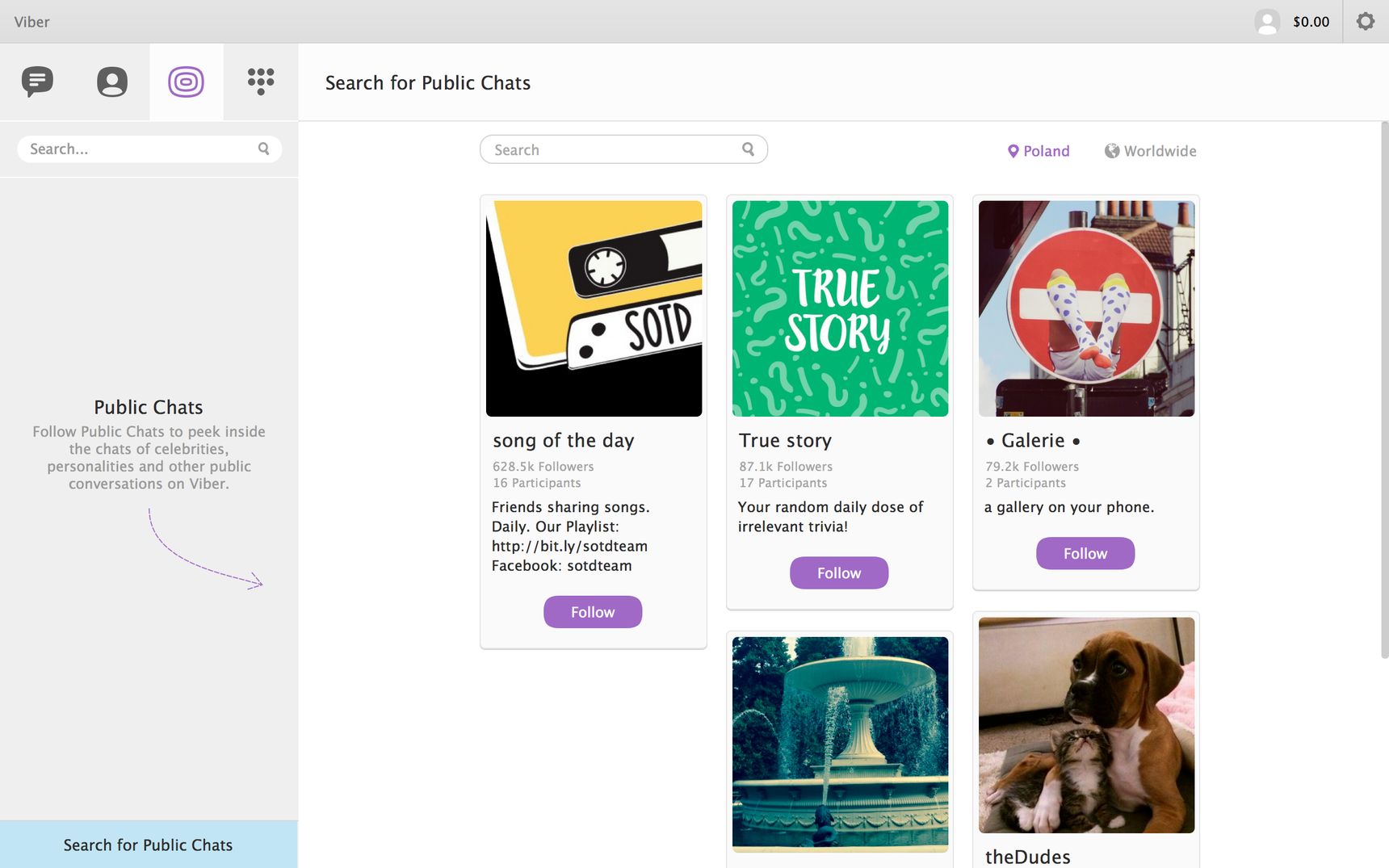
Task: Click the 16 Participants text
Action: [537, 483]
